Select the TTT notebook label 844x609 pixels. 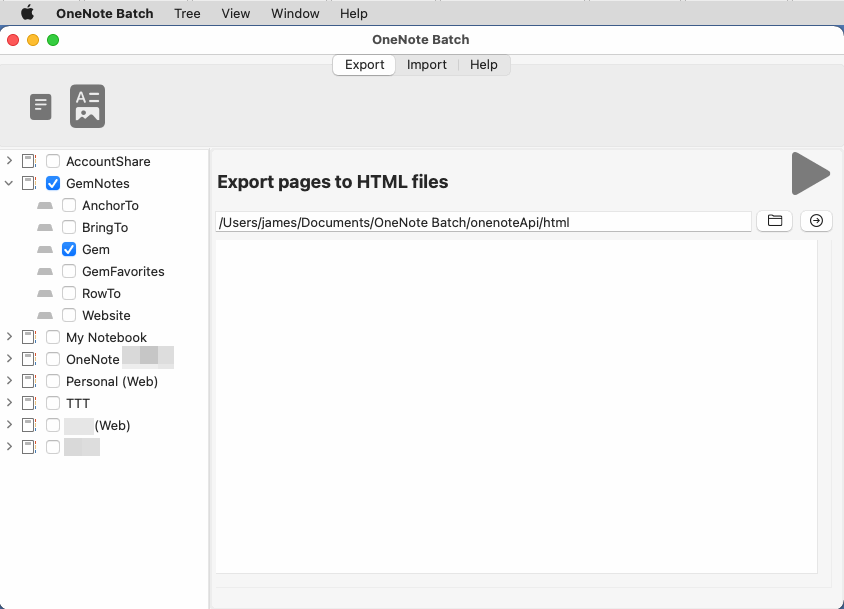(78, 403)
